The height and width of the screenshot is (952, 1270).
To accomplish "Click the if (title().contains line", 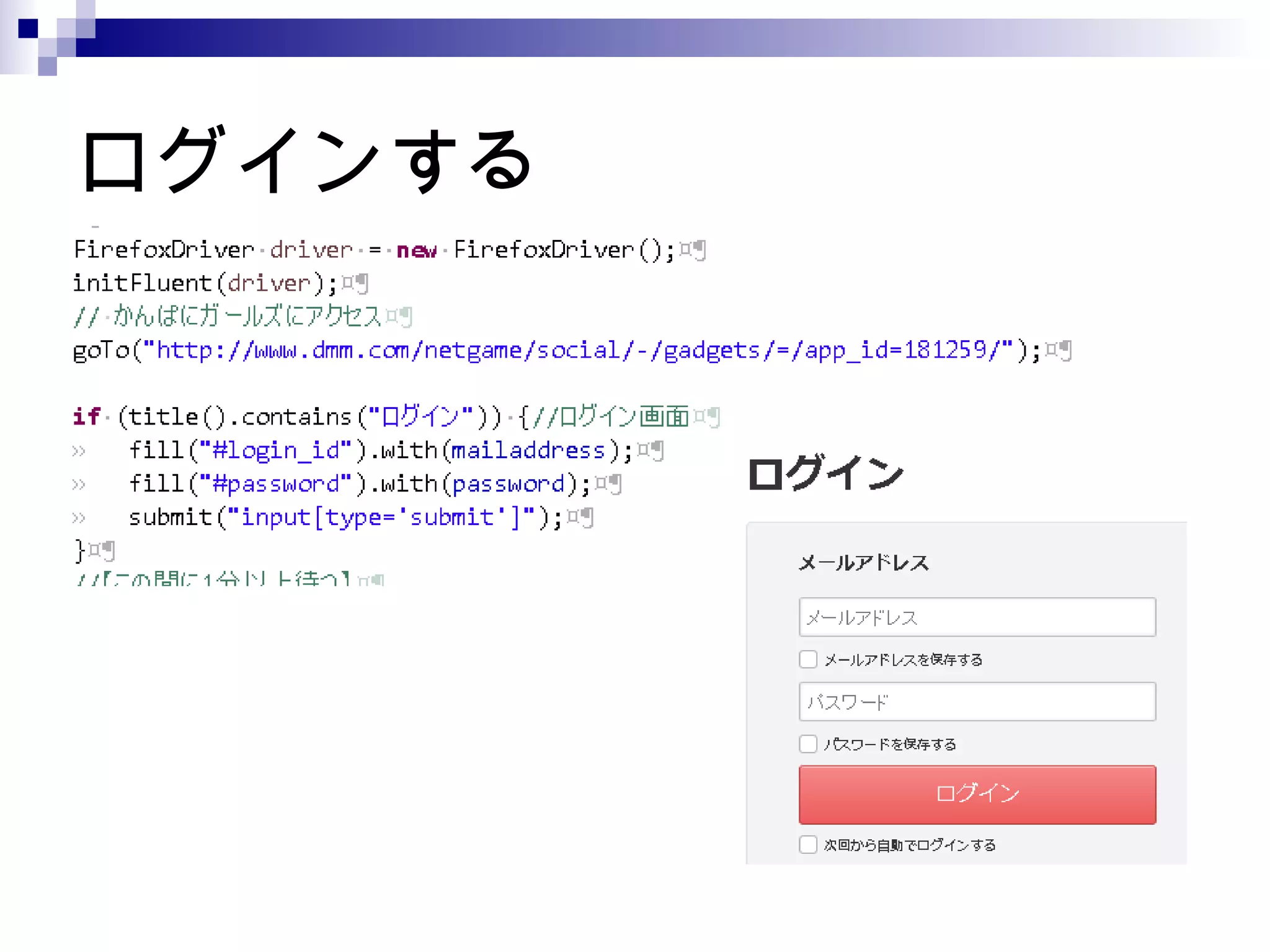I will (396, 416).
